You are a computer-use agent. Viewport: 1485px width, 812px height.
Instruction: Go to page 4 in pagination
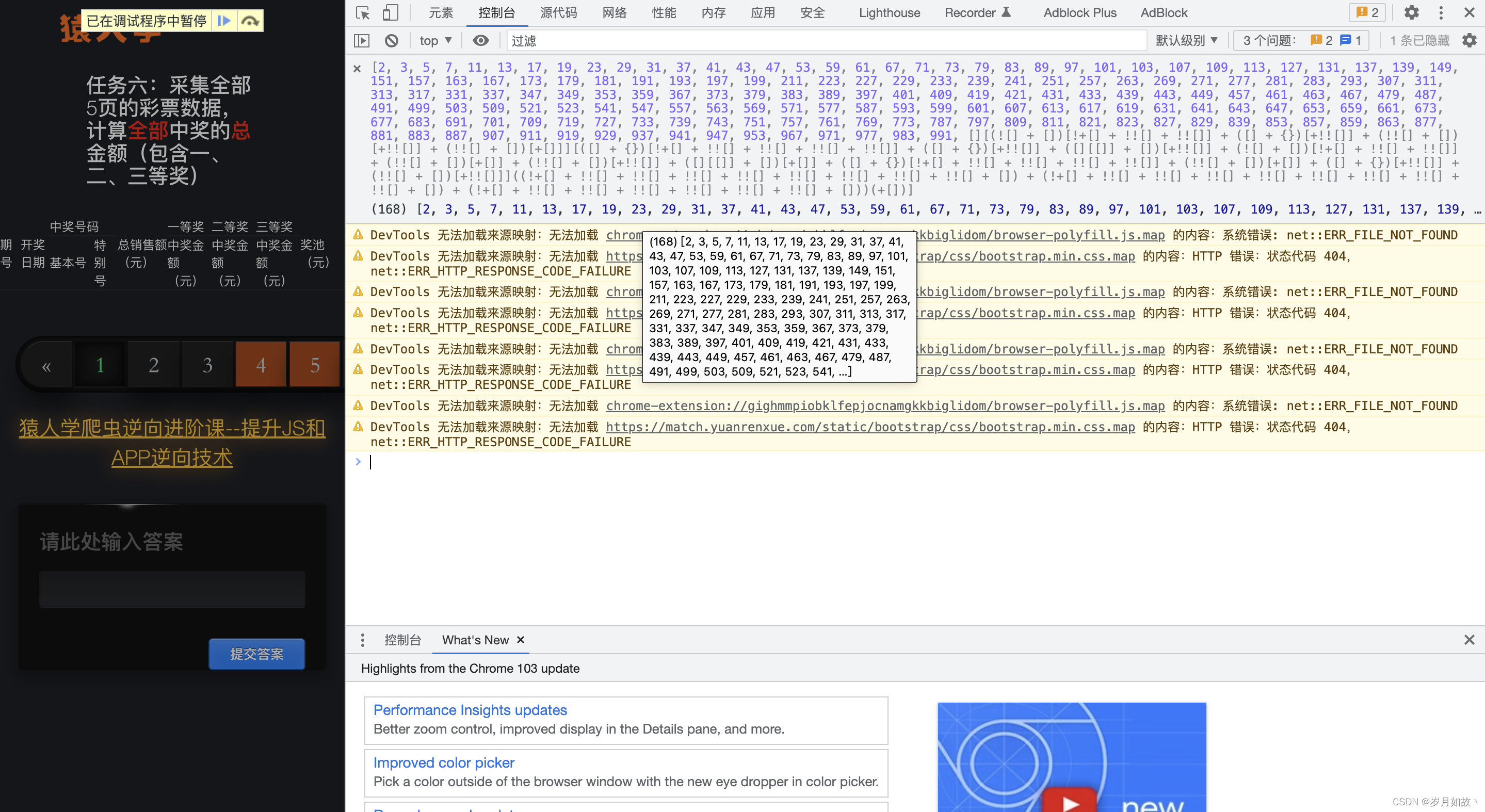click(261, 364)
